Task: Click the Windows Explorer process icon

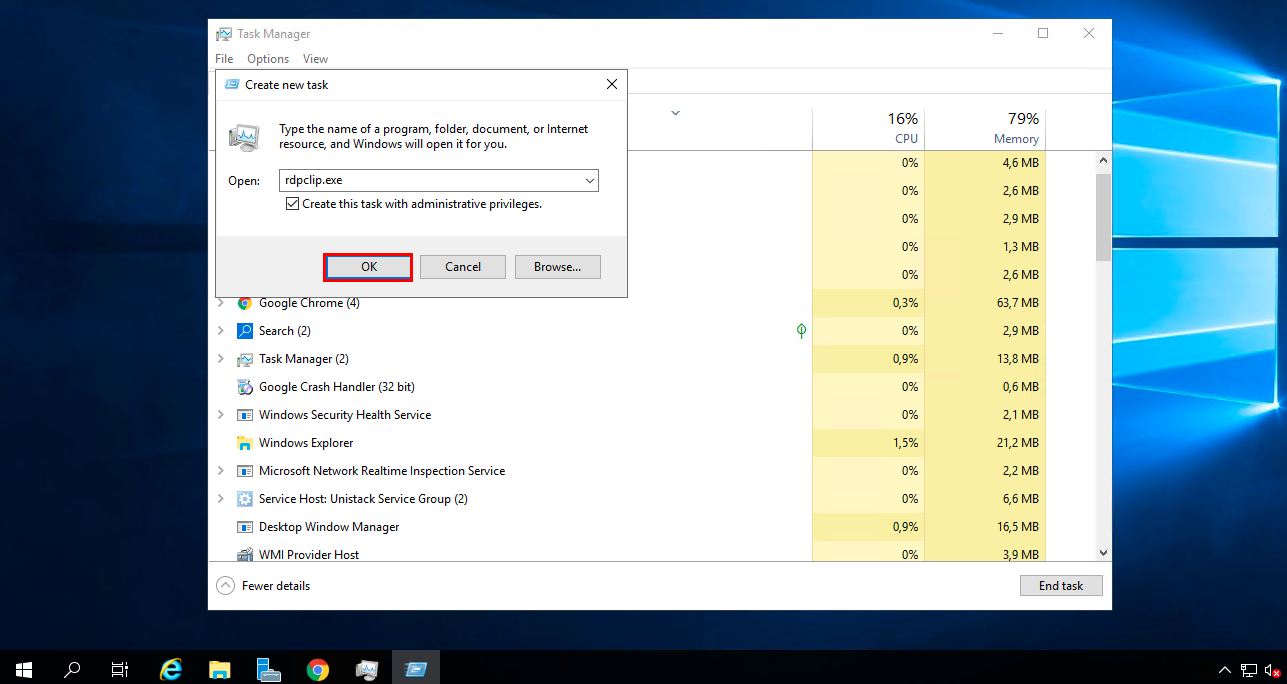Action: 245,443
